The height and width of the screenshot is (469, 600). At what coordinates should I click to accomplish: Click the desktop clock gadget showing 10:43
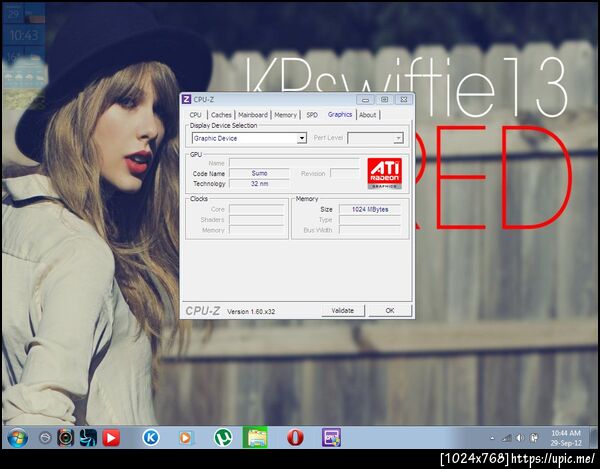pyautogui.click(x=24, y=36)
